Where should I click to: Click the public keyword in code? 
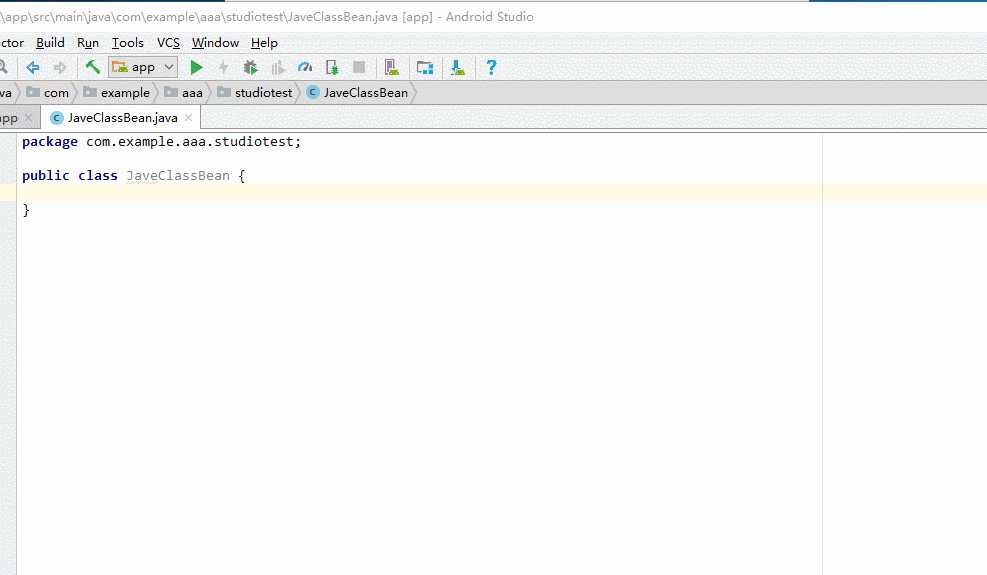click(45, 176)
